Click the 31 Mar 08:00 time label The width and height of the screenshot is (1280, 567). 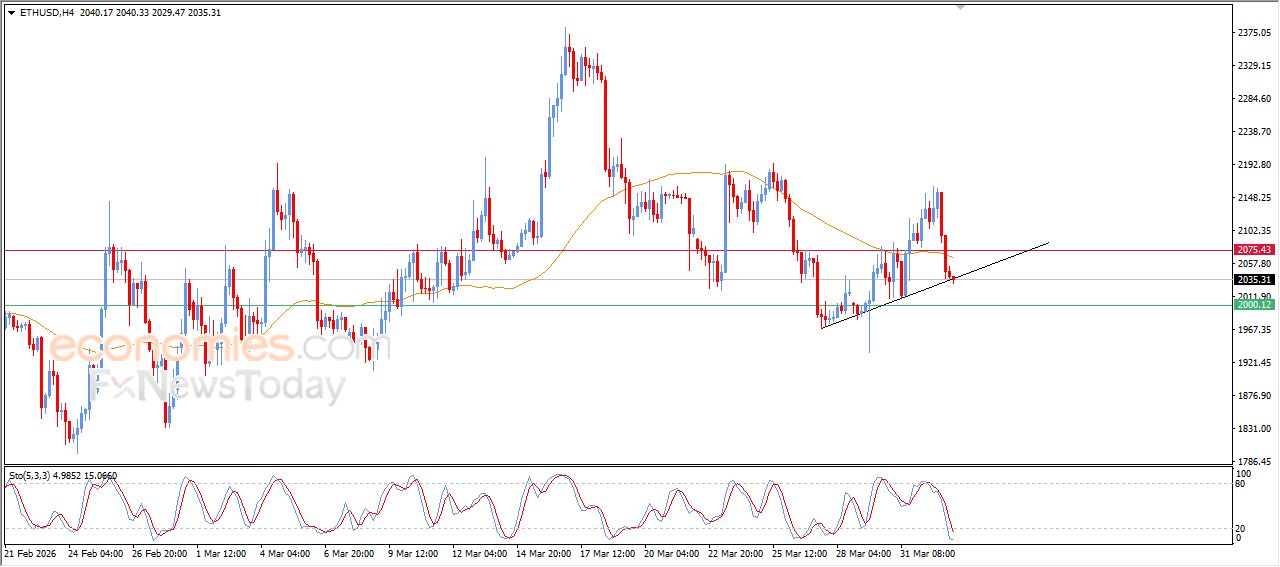pos(928,553)
